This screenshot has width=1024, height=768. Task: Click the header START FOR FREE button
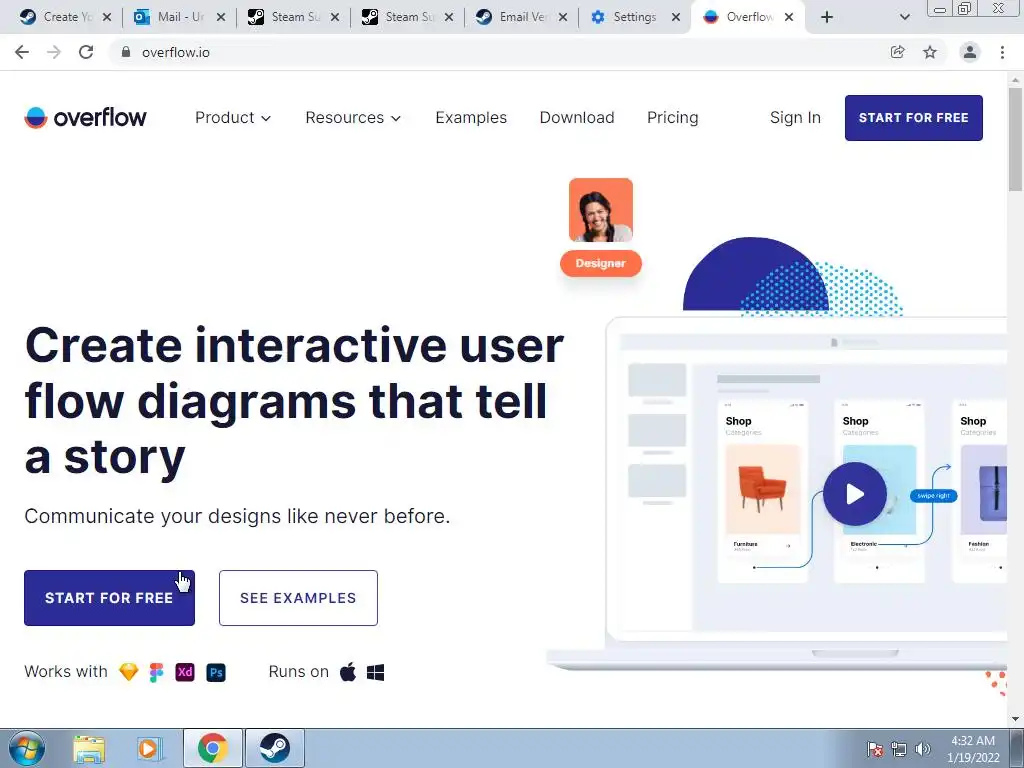pos(914,118)
